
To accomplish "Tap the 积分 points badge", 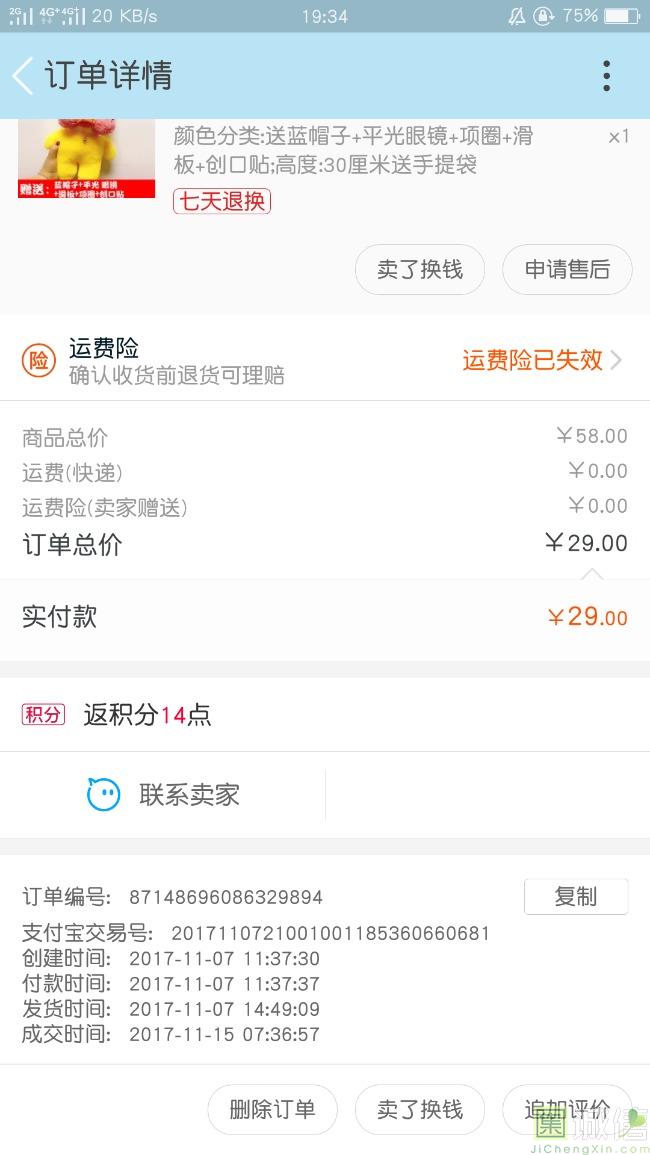I will (43, 714).
